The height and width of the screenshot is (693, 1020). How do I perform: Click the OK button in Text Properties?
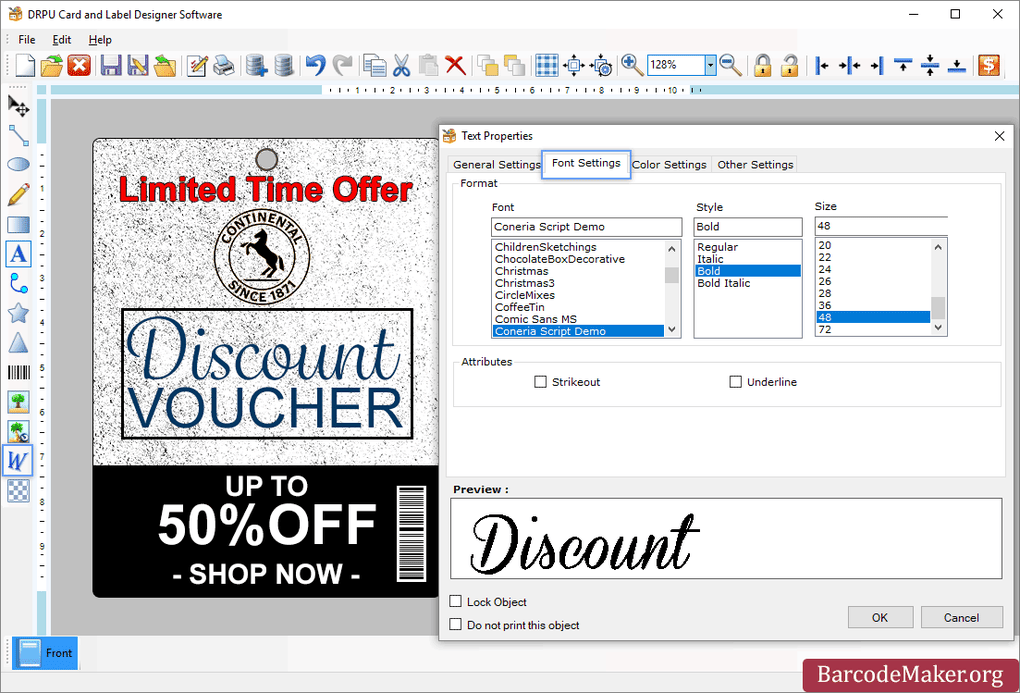(880, 617)
